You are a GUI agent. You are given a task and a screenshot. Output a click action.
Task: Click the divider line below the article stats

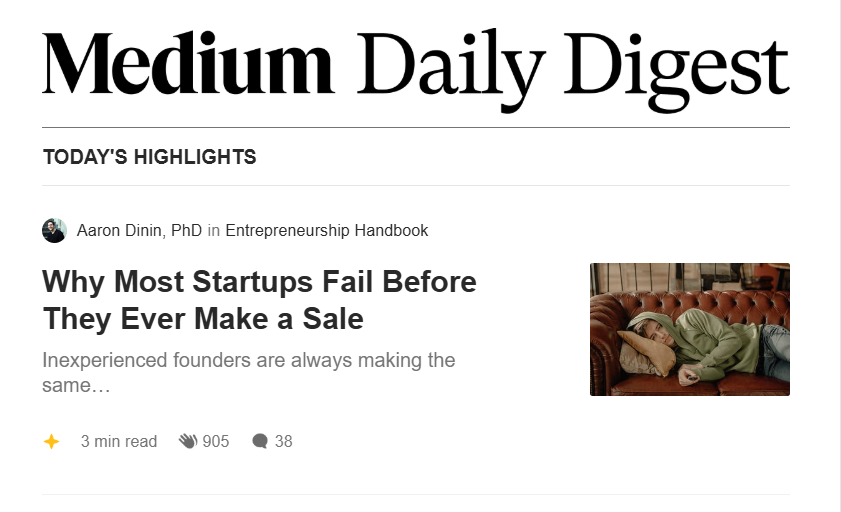pyautogui.click(x=416, y=494)
